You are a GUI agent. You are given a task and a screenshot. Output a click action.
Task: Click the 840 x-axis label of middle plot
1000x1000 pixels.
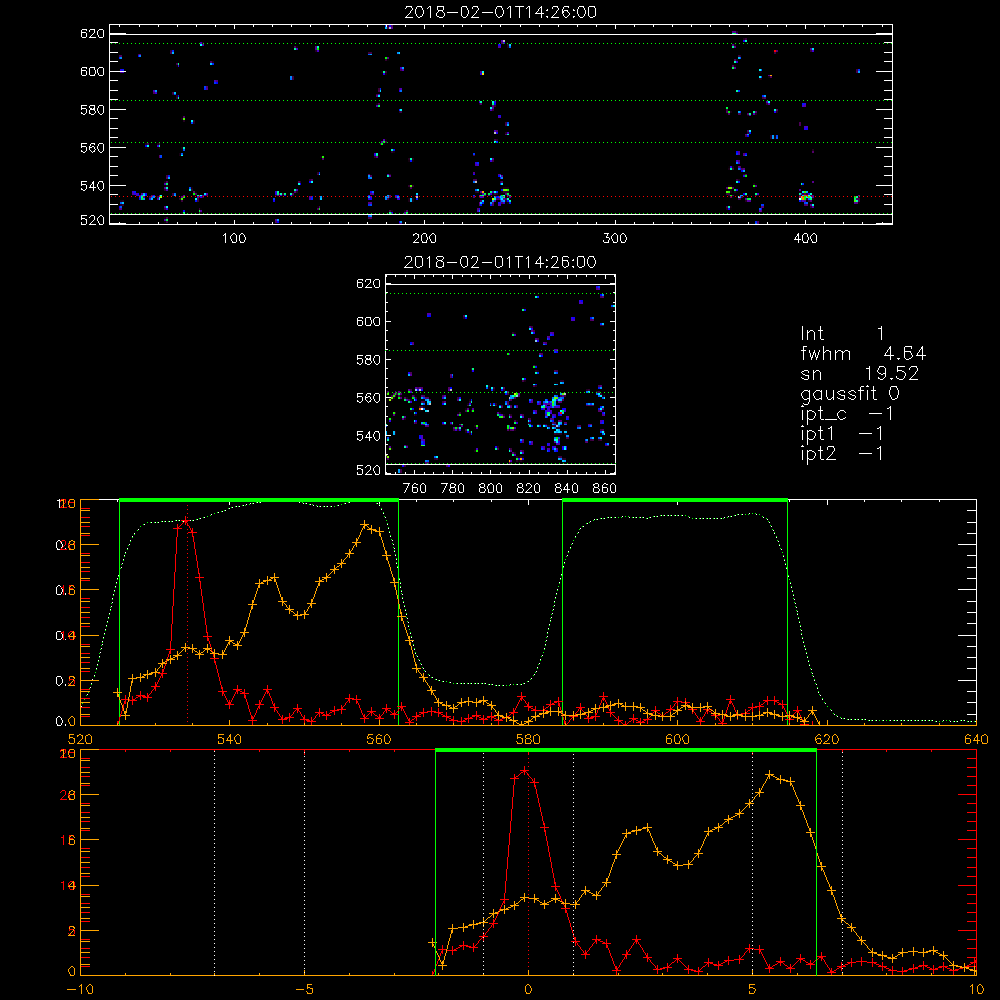click(566, 489)
